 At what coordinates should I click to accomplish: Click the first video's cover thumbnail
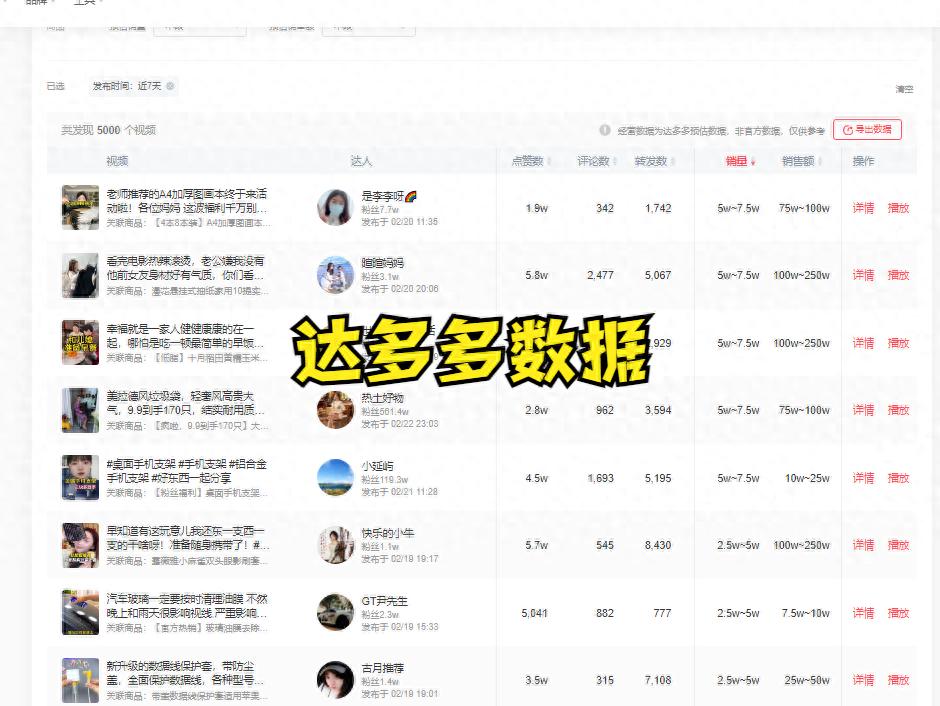80,210
